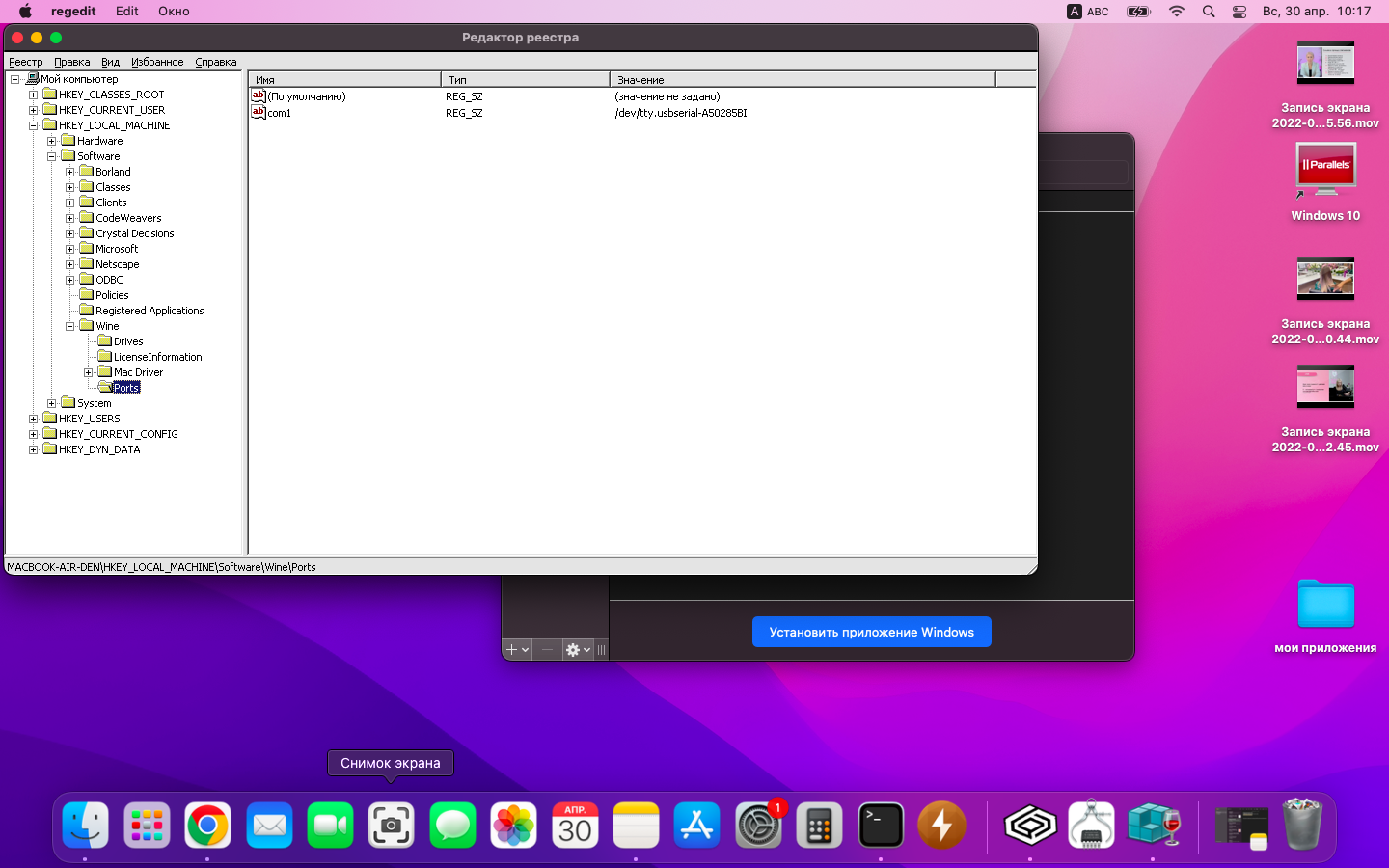The image size is (1389, 868).
Task: Open the Calculator app in Dock
Action: [x=819, y=826]
